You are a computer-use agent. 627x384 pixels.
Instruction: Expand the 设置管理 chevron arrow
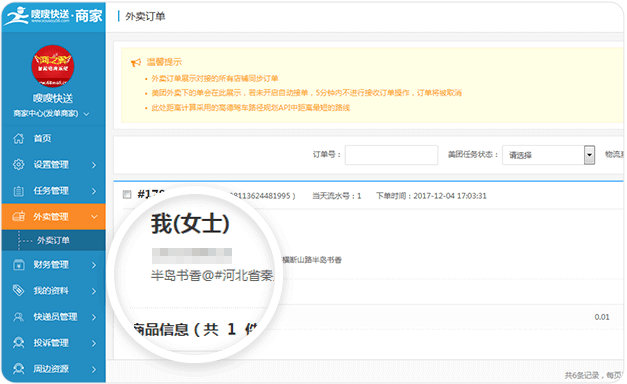94,165
